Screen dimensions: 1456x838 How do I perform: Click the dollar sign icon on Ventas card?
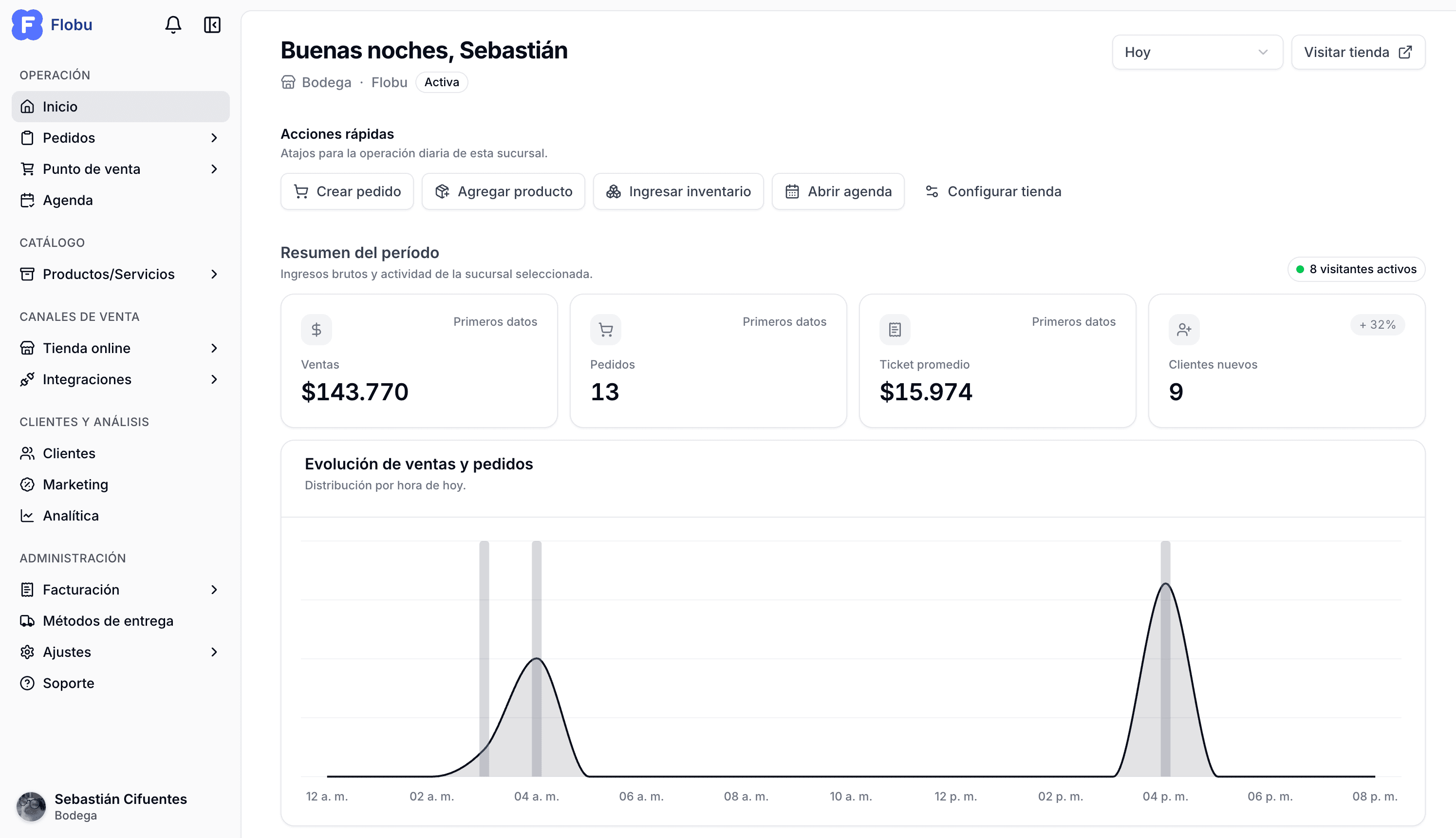point(317,330)
